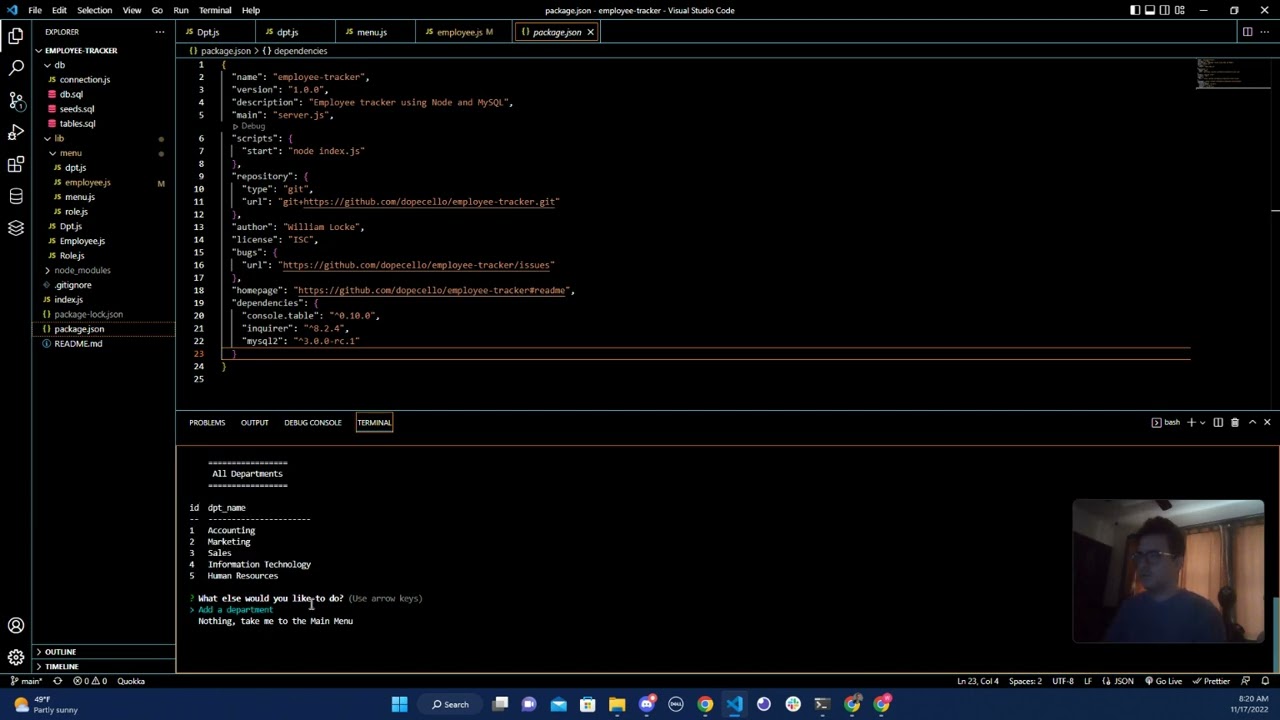
Task: Click Quokka in status bar
Action: pos(131,681)
